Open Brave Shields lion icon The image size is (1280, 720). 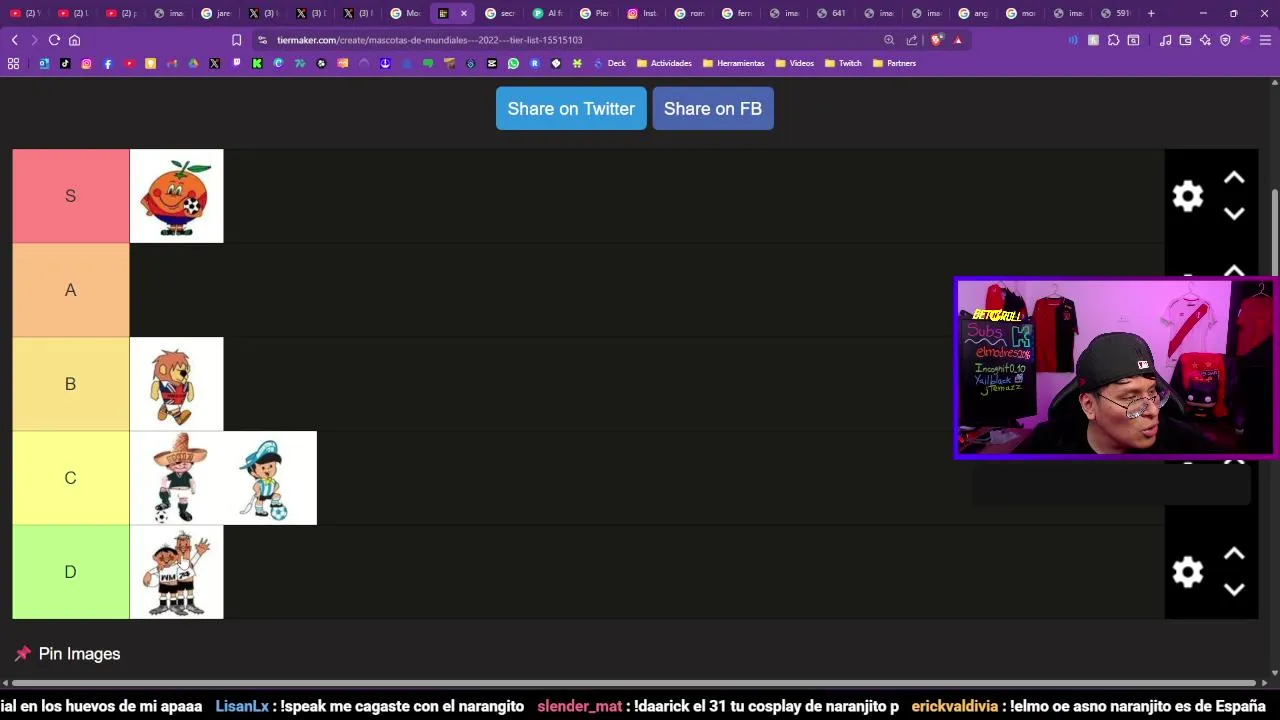[937, 40]
